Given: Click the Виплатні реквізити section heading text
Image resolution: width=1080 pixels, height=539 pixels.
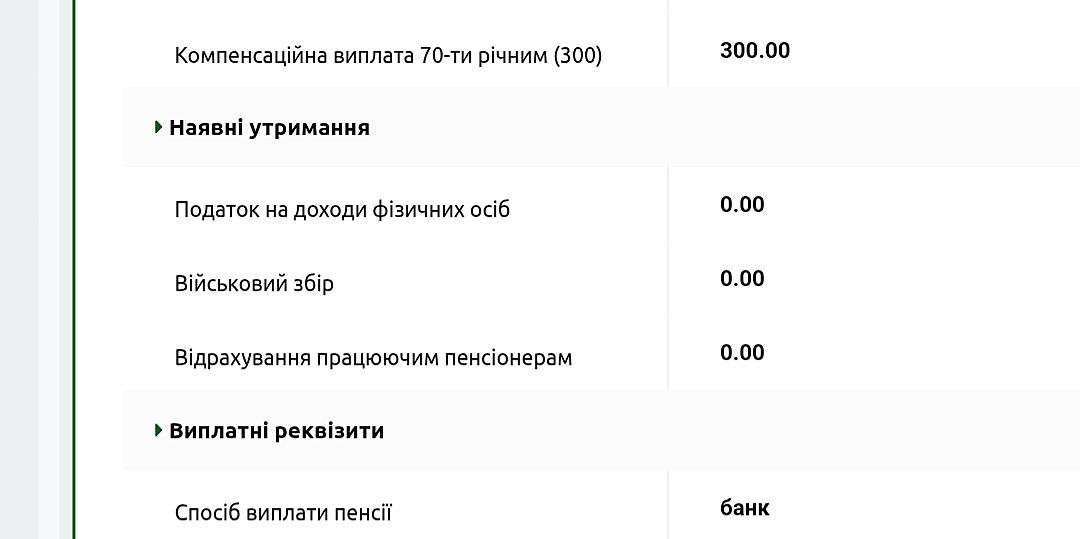Looking at the screenshot, I should click(x=276, y=431).
